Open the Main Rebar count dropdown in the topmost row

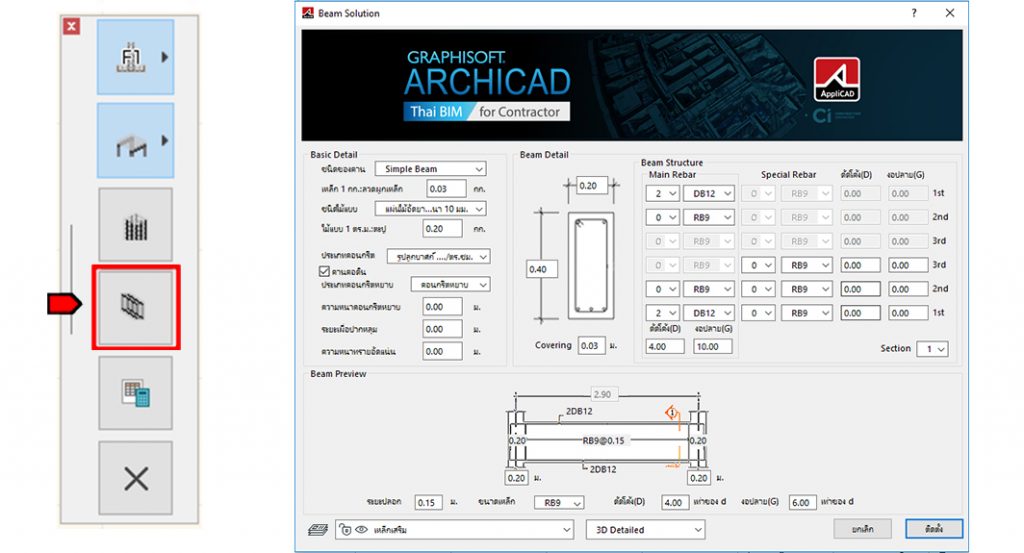(x=662, y=194)
